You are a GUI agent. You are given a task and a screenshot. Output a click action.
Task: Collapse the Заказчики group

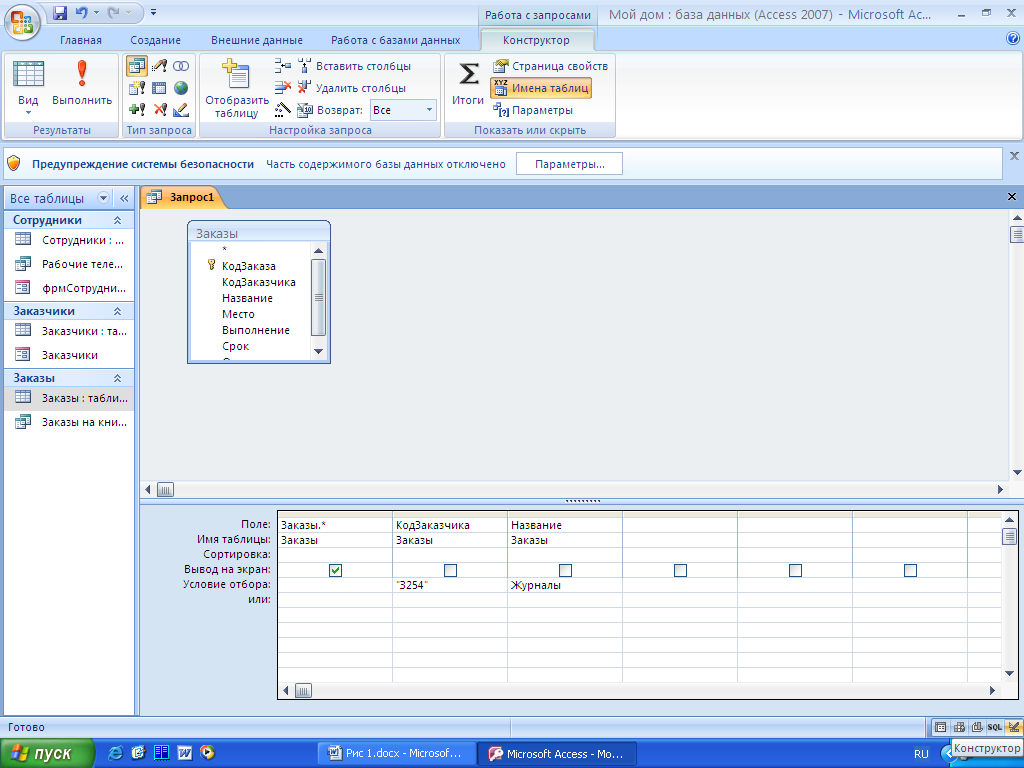[118, 311]
